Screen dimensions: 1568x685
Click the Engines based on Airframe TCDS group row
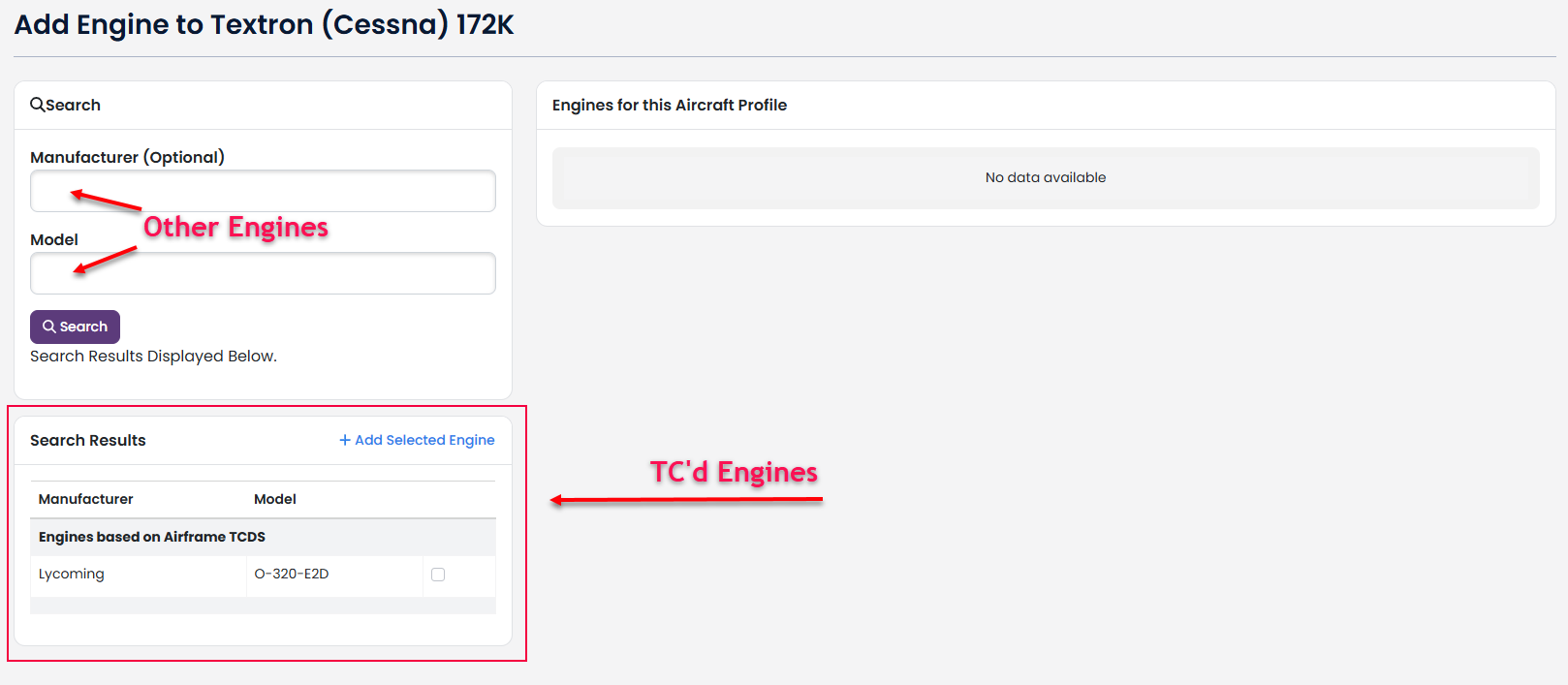[263, 537]
